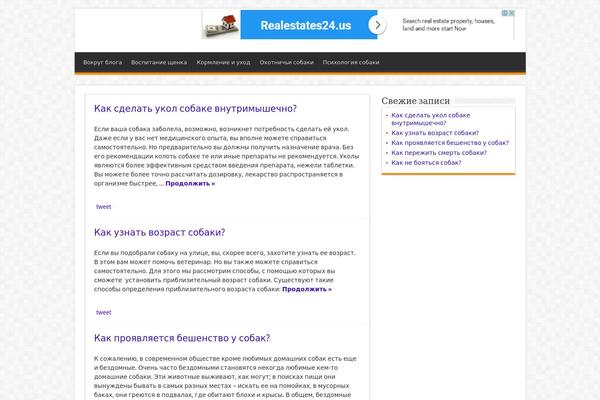Click the house and money ad thumbnail

[221, 25]
